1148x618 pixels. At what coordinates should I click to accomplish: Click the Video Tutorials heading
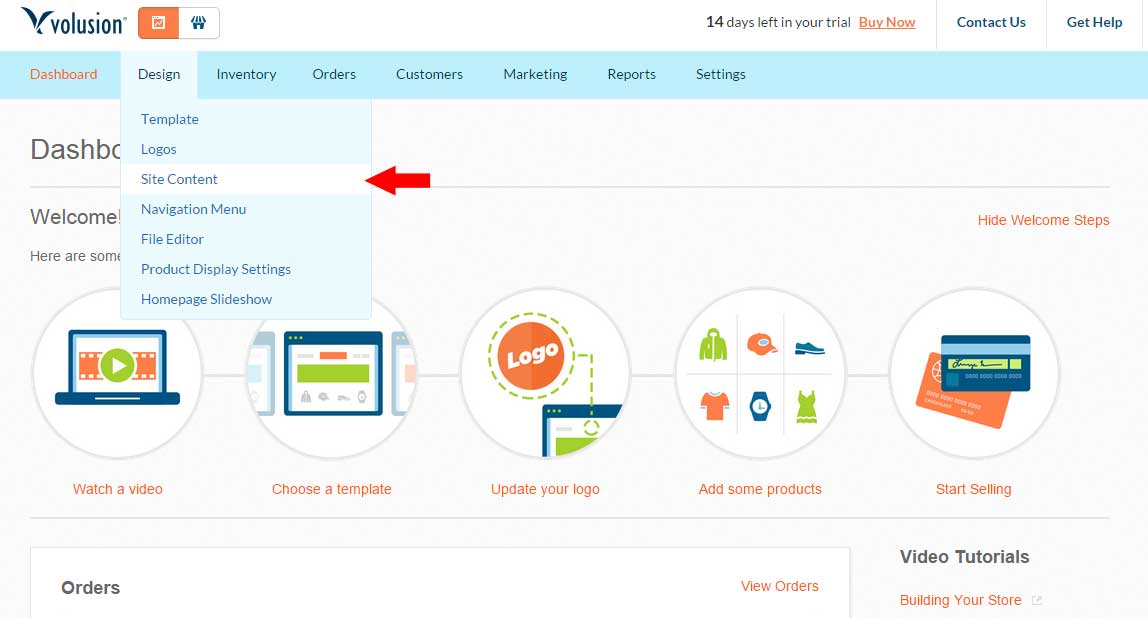(x=964, y=557)
